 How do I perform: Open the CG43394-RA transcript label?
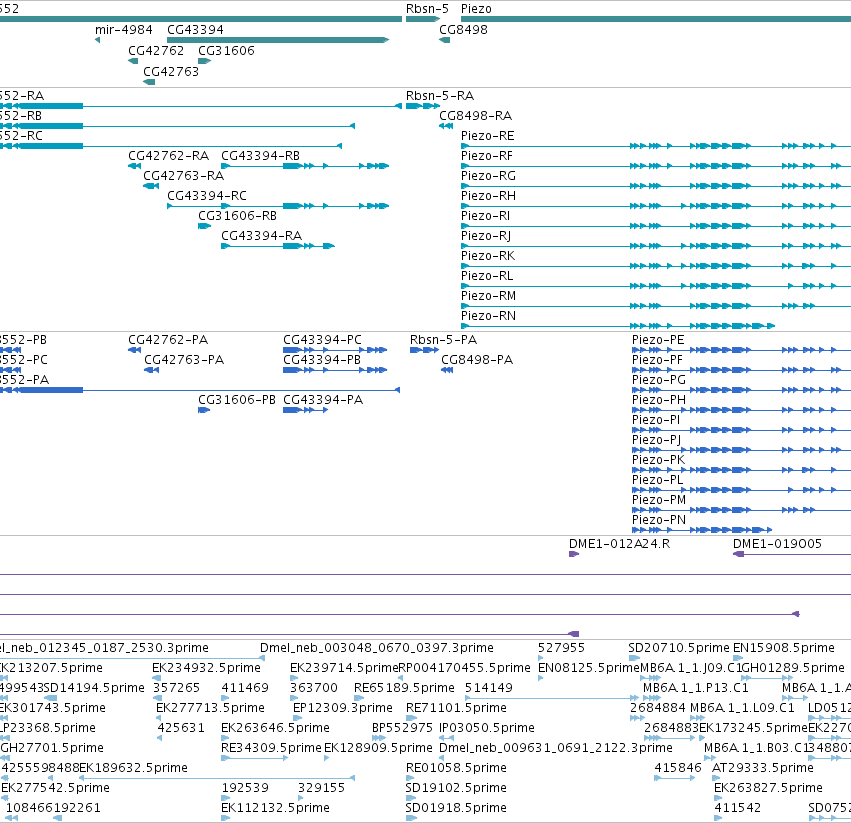[262, 236]
